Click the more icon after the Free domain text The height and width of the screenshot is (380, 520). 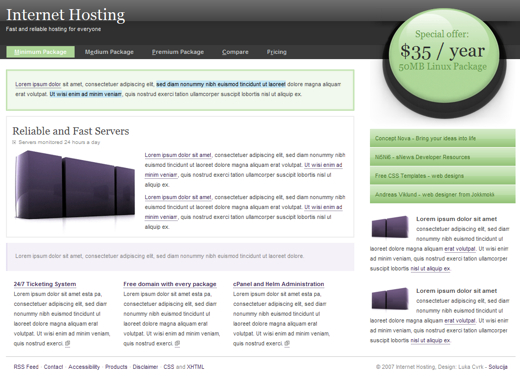tap(177, 343)
